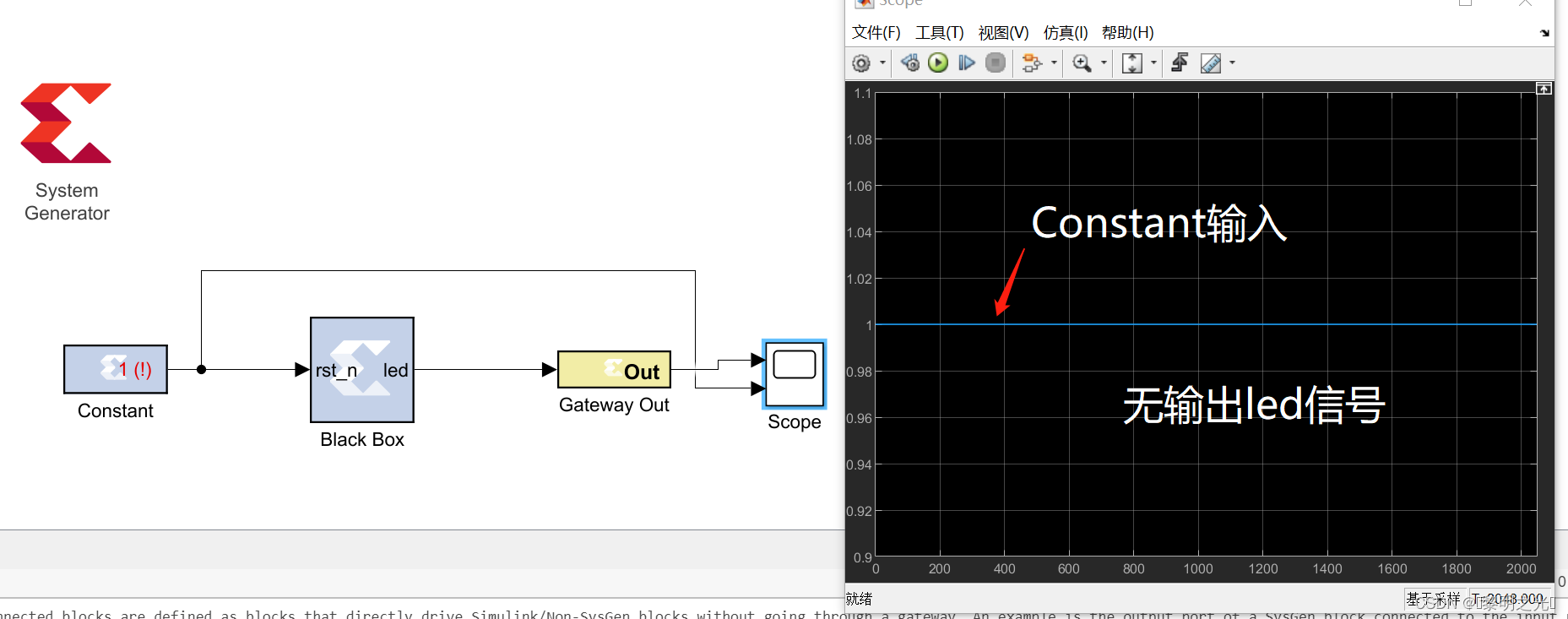Click the blue constant signal line in plot
Screen dimensions: 1568x619
coord(1206,324)
